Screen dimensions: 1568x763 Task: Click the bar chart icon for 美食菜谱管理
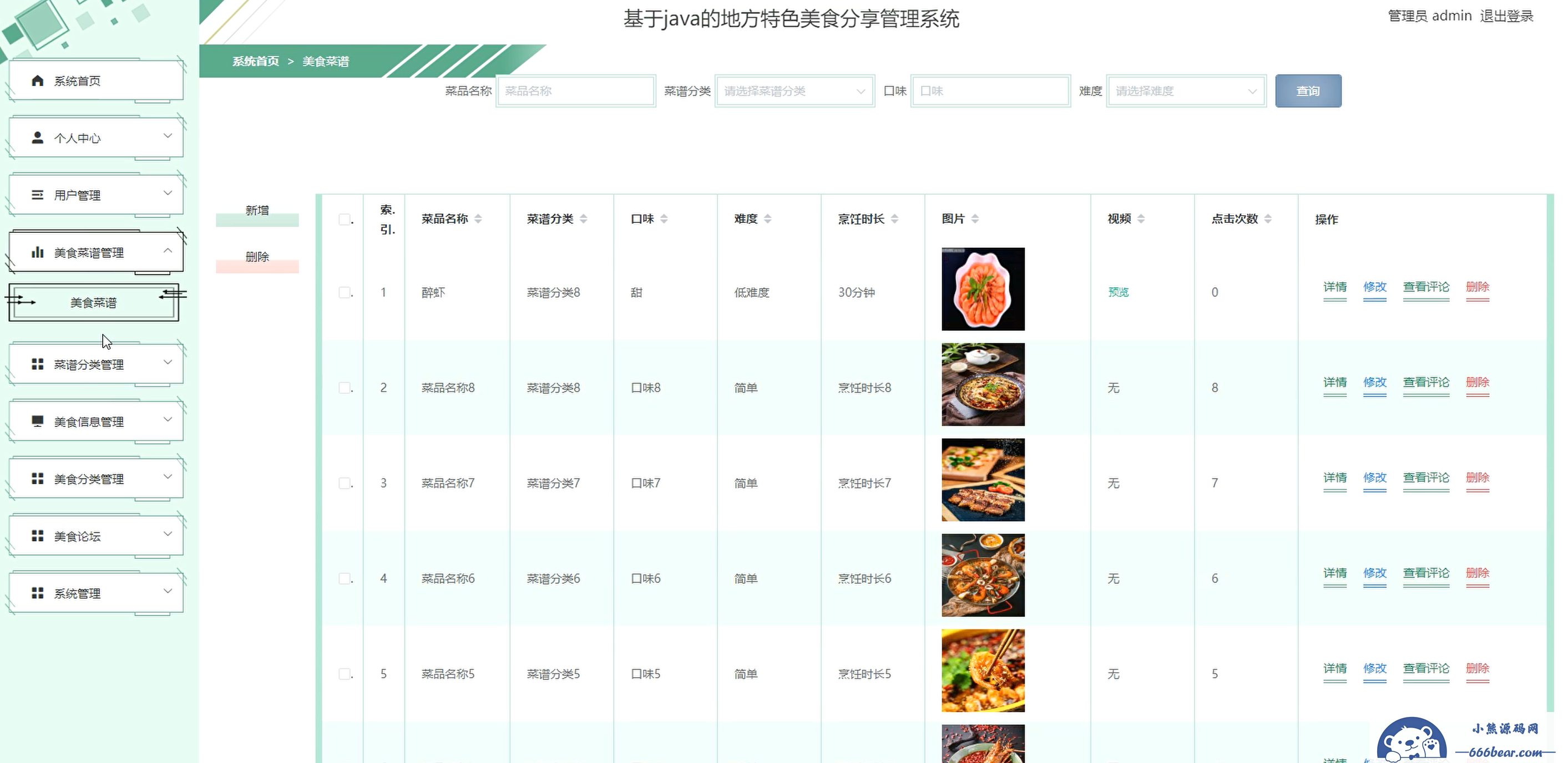(x=37, y=252)
